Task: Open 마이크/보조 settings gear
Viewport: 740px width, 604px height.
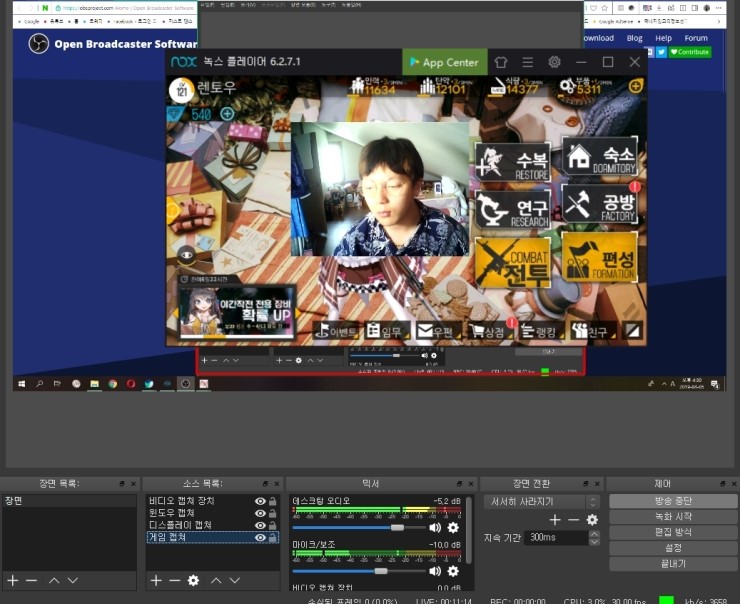Action: pos(453,571)
